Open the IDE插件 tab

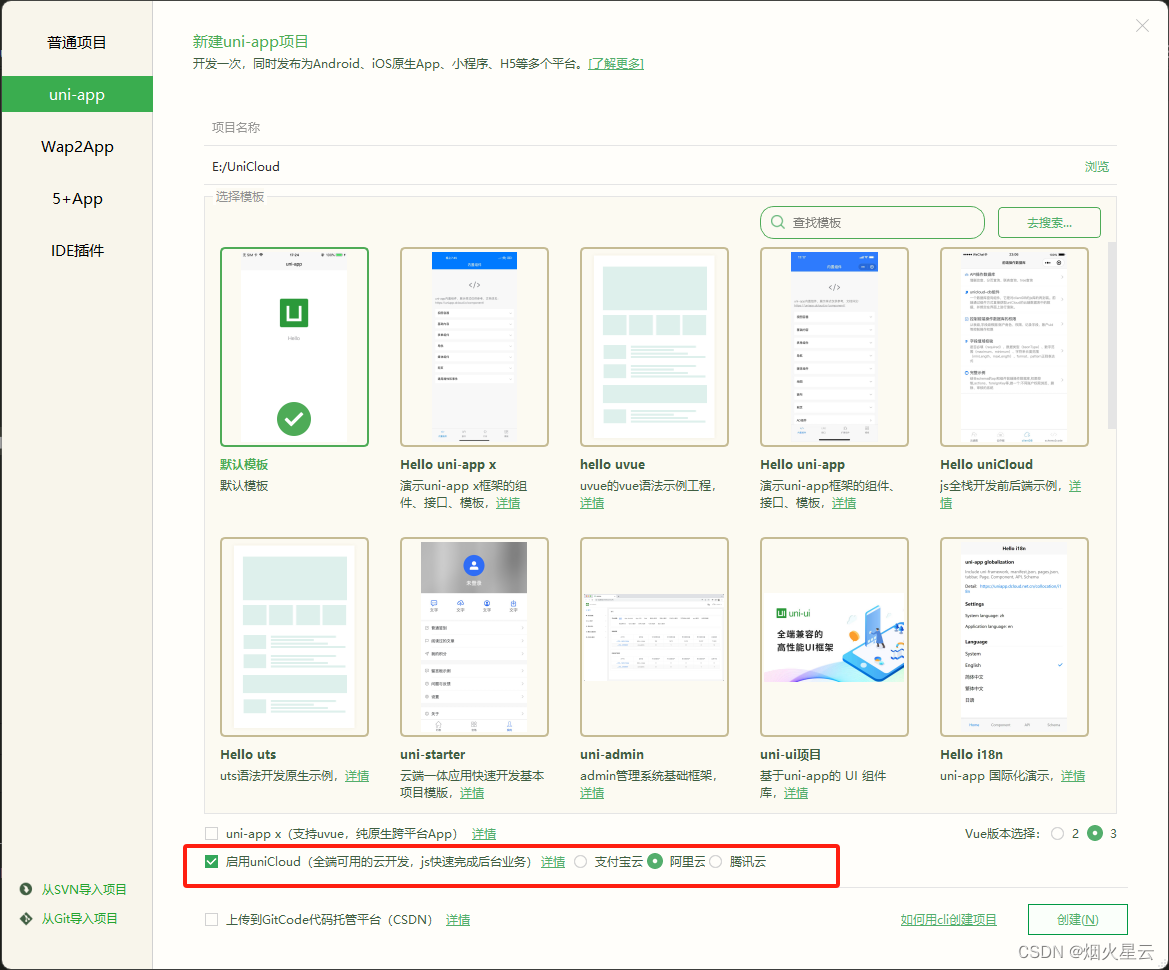77,251
